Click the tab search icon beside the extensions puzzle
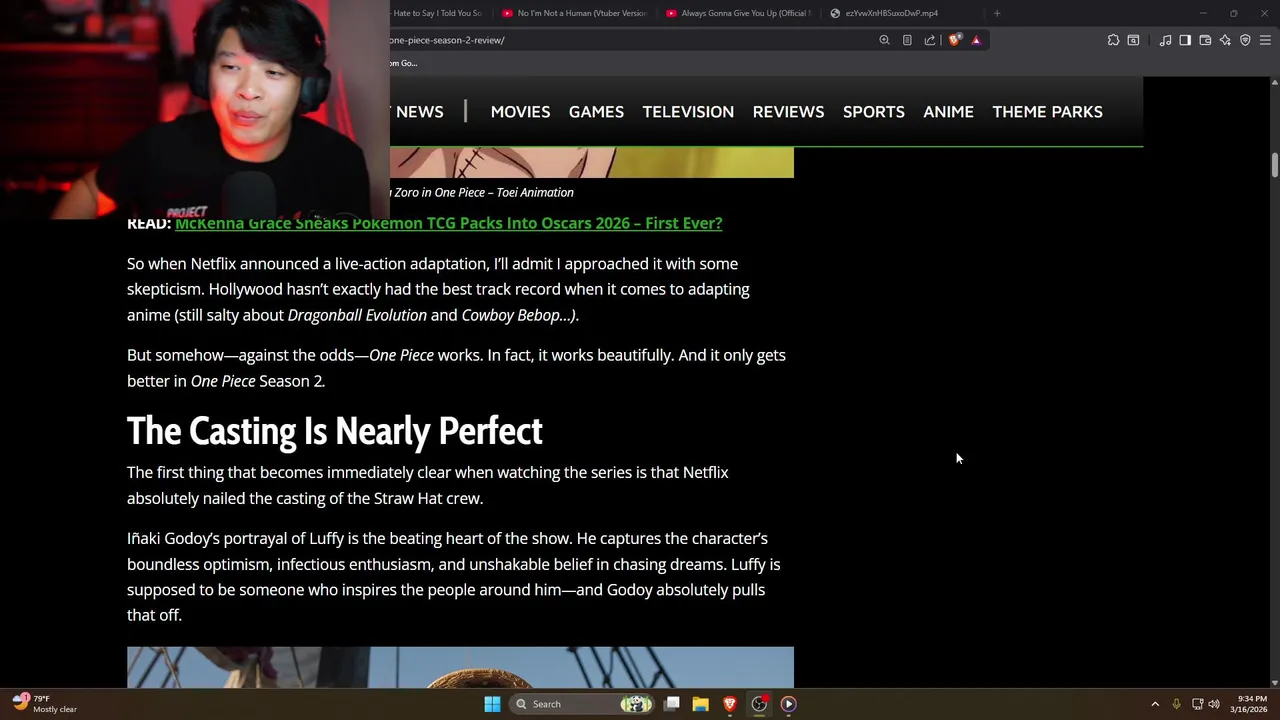1280x720 pixels. pyautogui.click(x=1133, y=40)
